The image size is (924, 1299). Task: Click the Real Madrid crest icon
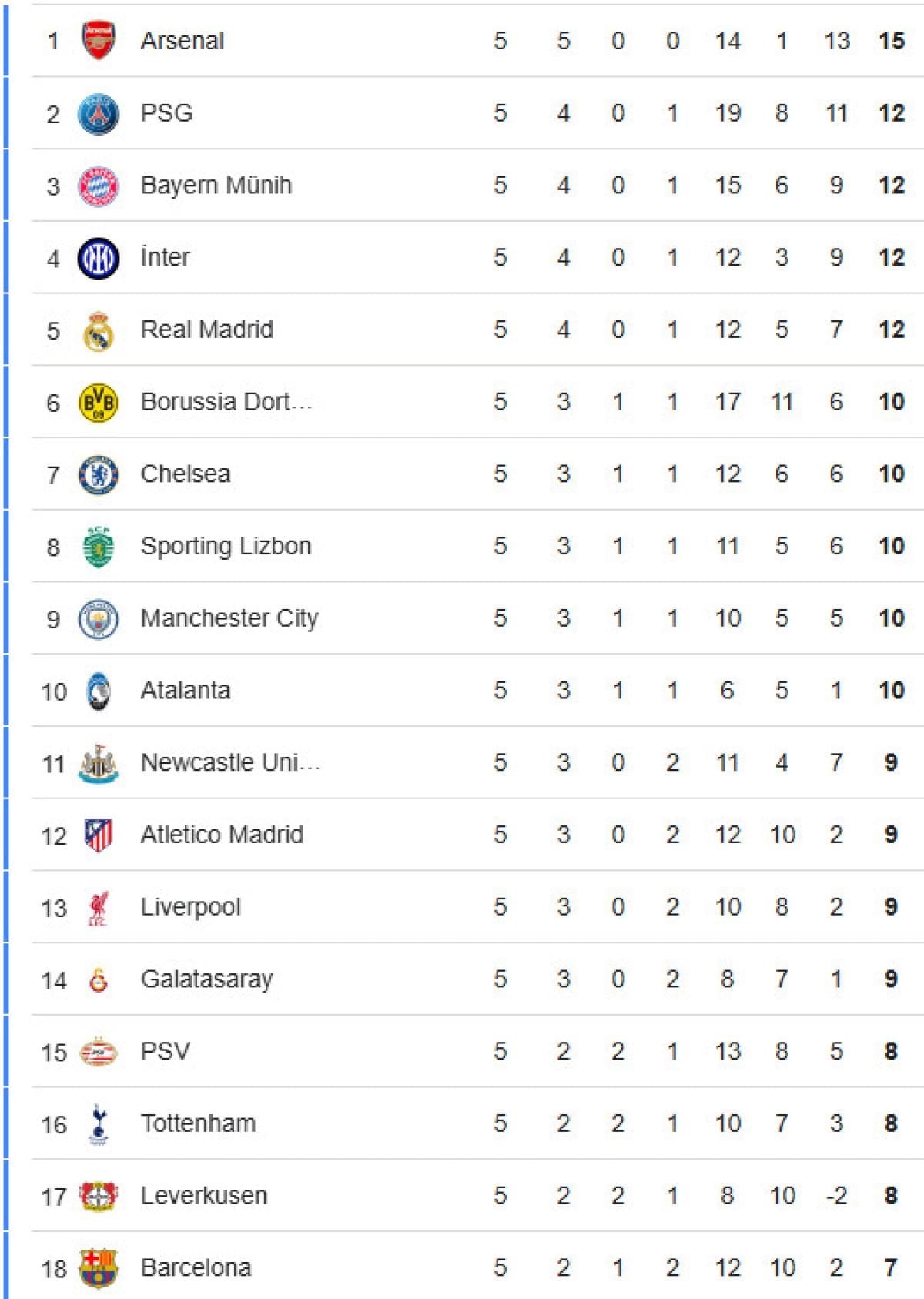pyautogui.click(x=99, y=330)
